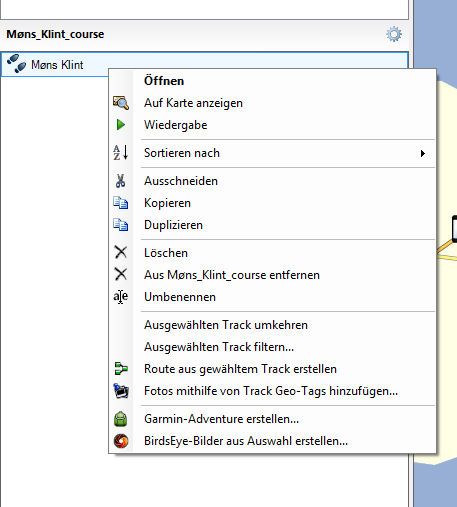Click the footprints icon of the Møns Klint track
Image resolution: width=457 pixels, height=507 pixels.
click(16, 63)
